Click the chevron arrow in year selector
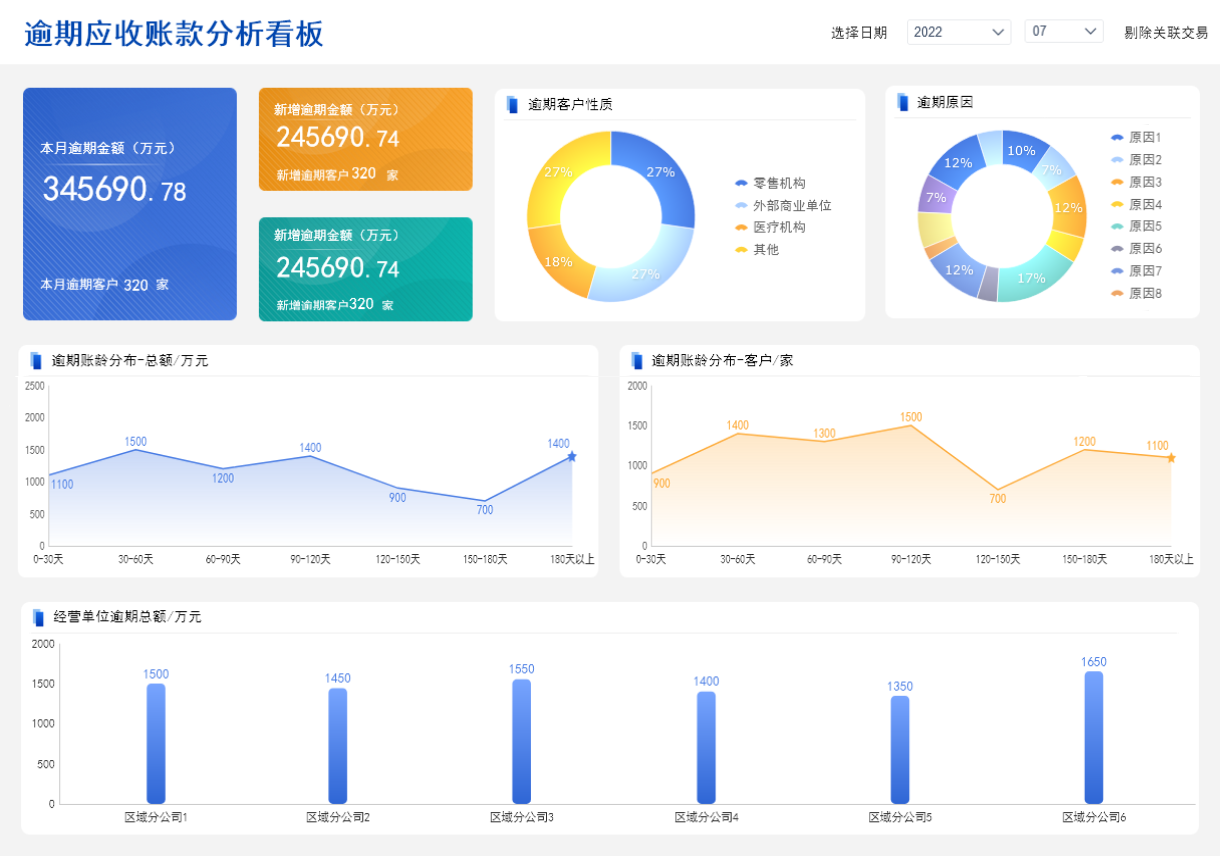This screenshot has width=1220, height=856. (x=998, y=32)
